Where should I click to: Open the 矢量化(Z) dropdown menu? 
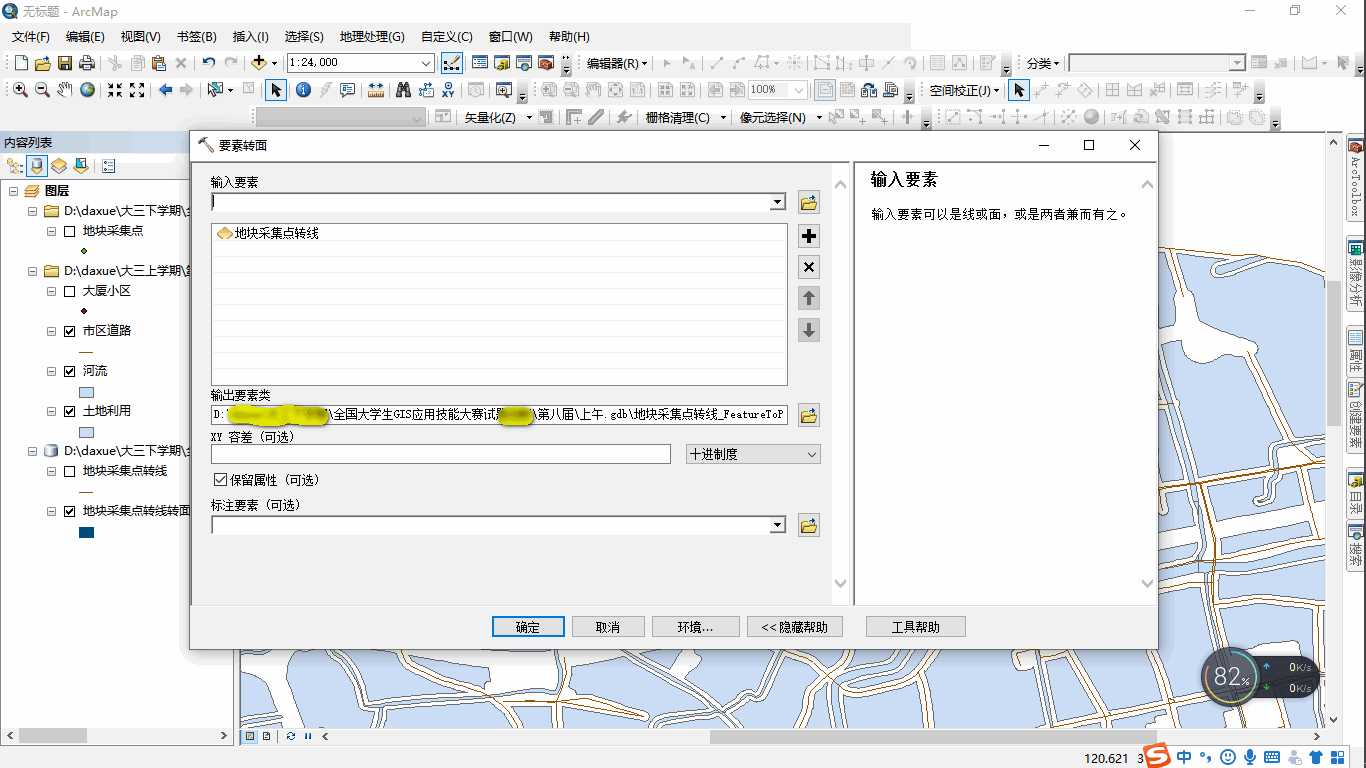pos(496,117)
